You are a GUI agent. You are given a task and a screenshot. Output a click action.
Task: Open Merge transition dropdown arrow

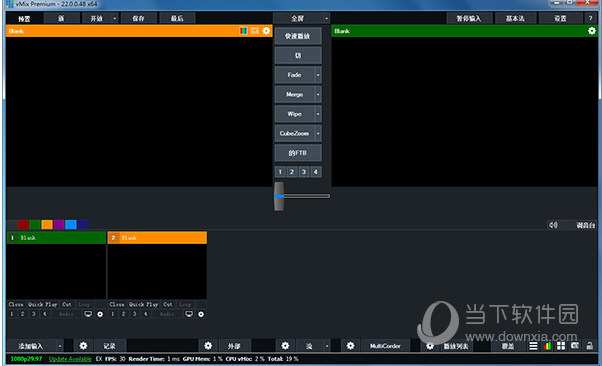pyautogui.click(x=318, y=94)
